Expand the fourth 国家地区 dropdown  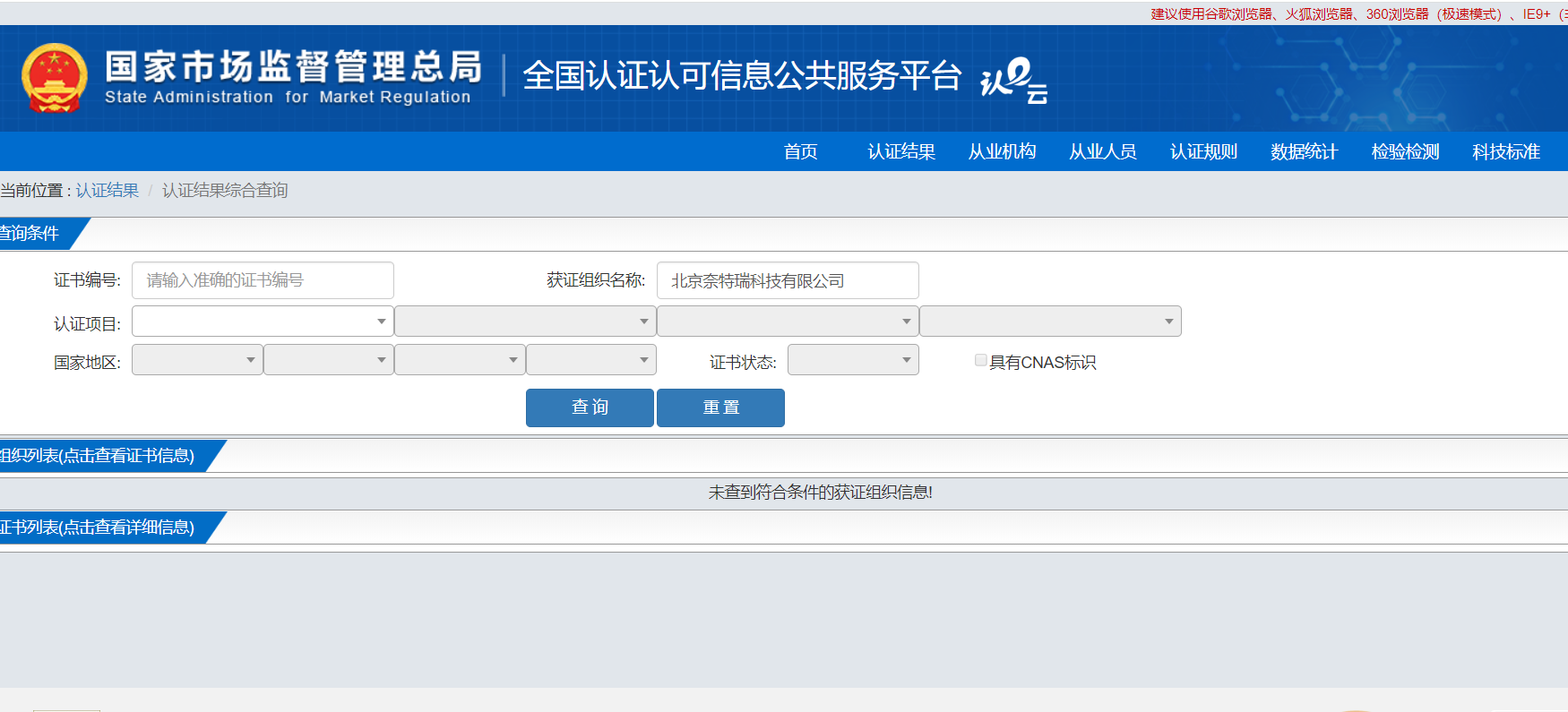coord(591,360)
